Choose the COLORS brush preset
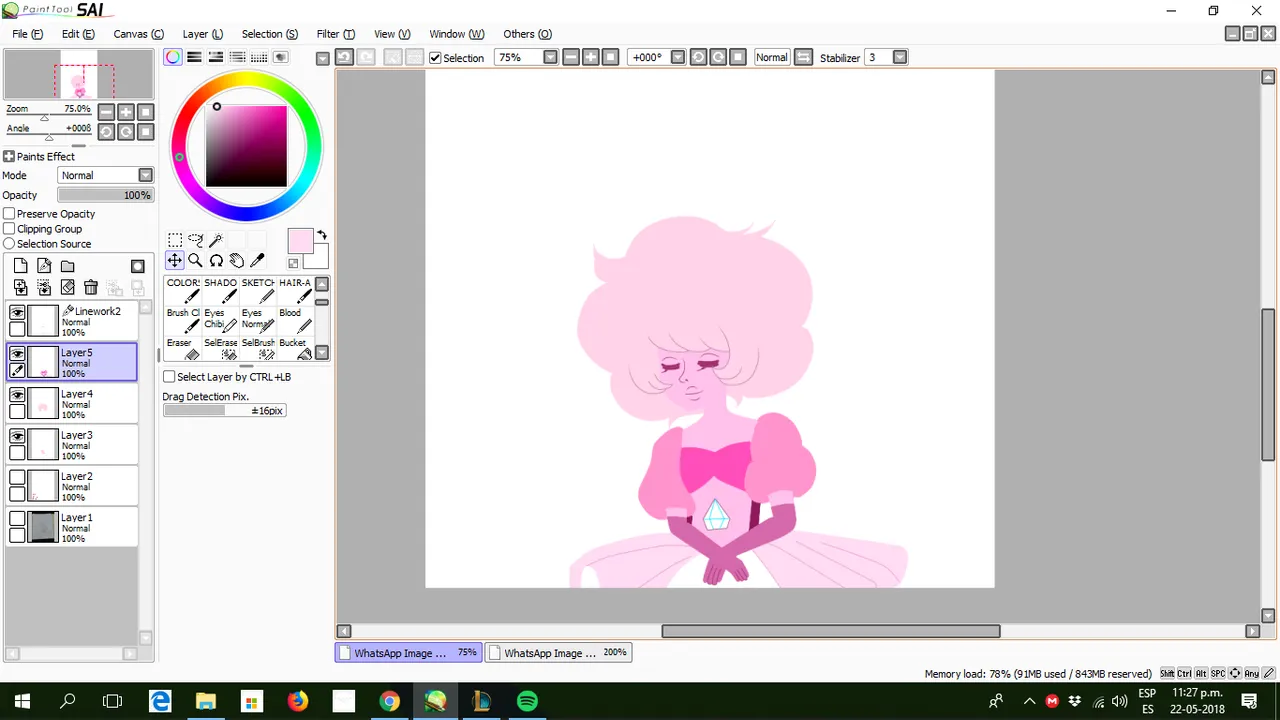This screenshot has height=720, width=1280. tap(183, 290)
